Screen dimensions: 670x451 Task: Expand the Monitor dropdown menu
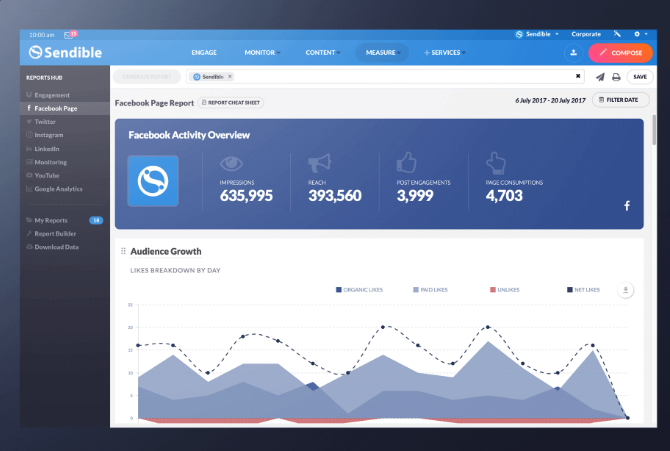click(x=262, y=52)
